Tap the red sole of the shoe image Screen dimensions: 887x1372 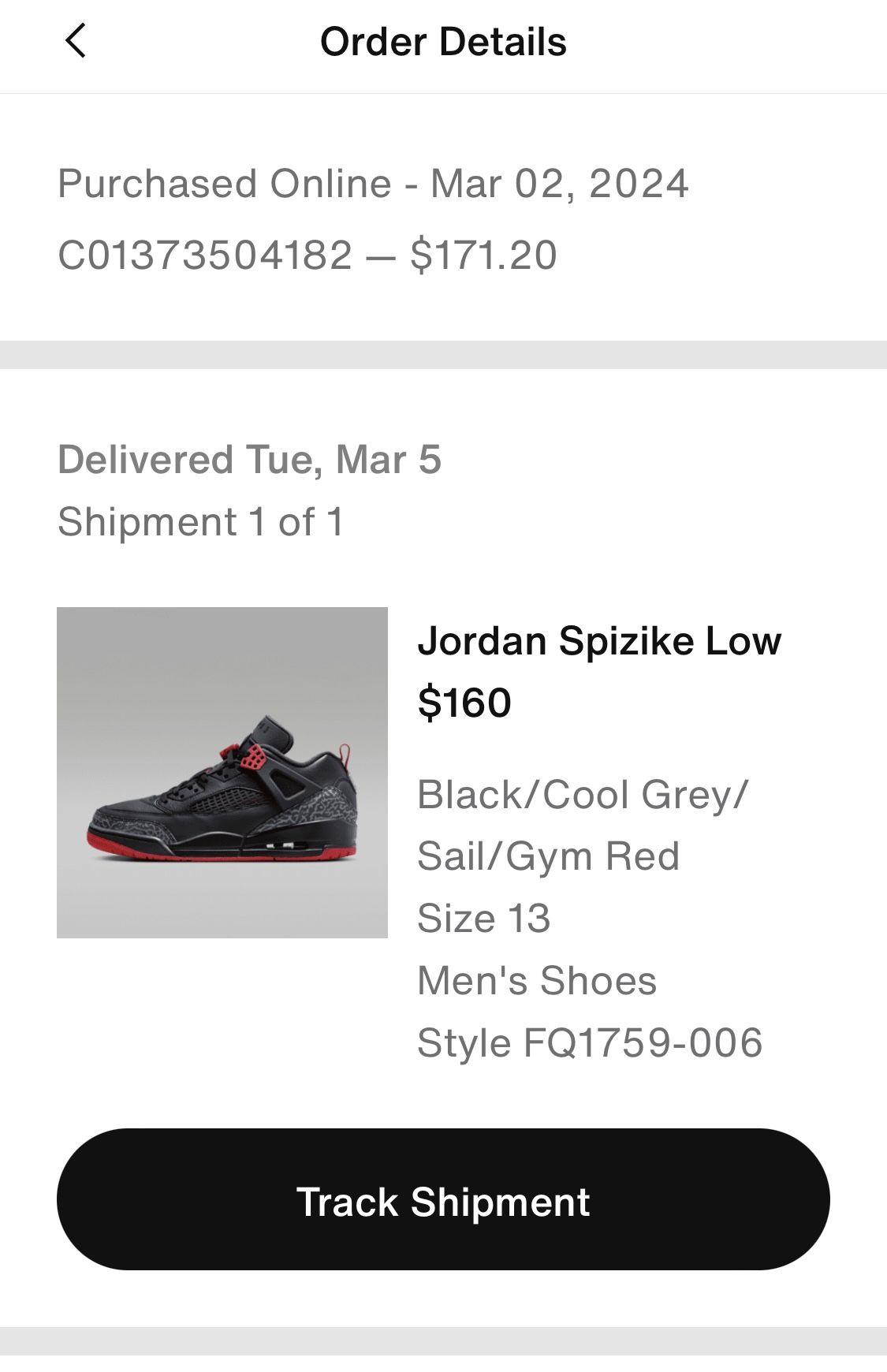221,853
